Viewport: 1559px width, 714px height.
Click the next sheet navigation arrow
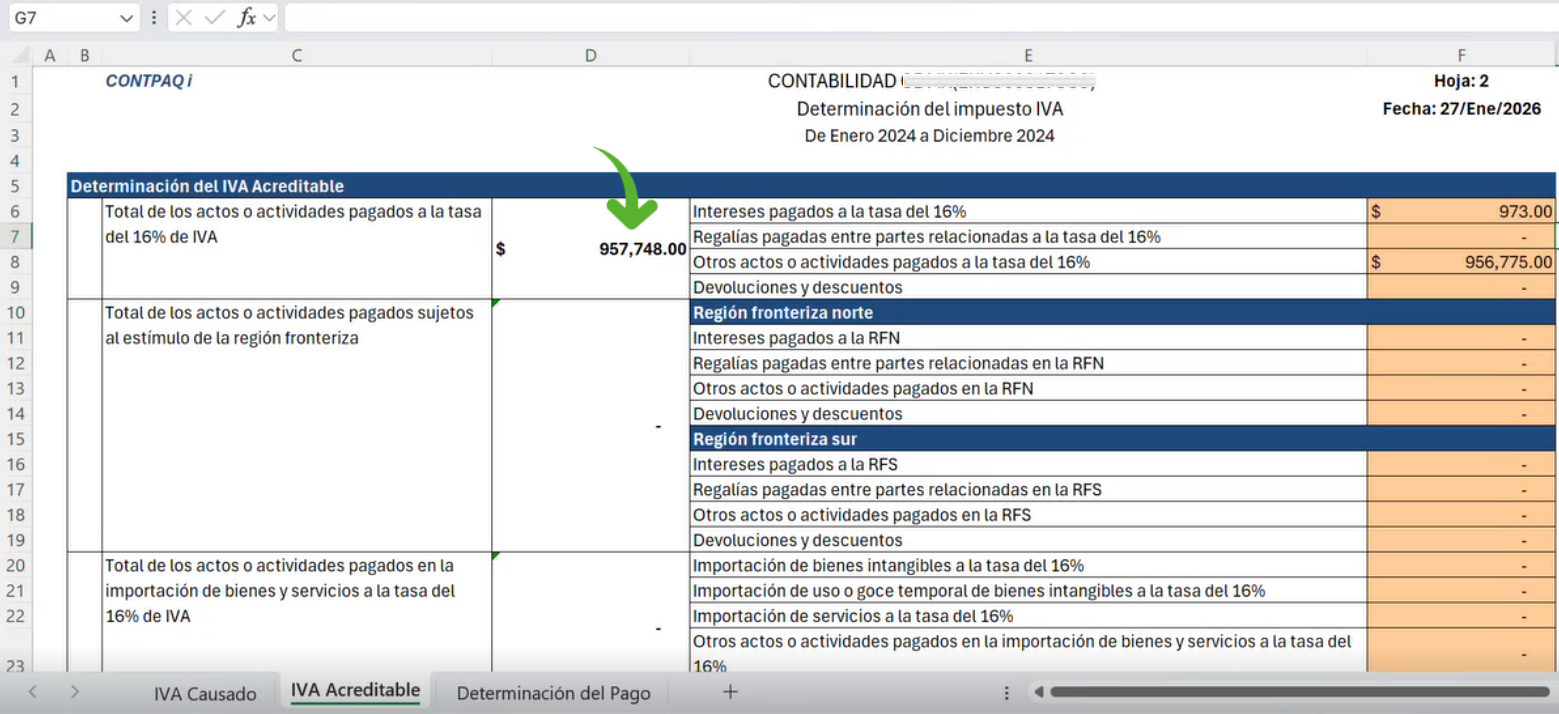[x=75, y=692]
